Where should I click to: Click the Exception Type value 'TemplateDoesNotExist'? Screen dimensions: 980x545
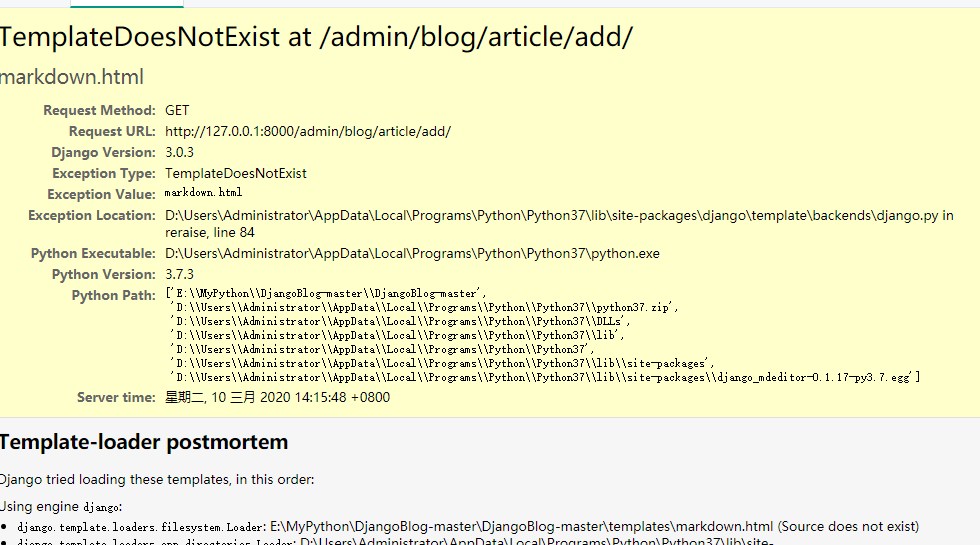236,174
